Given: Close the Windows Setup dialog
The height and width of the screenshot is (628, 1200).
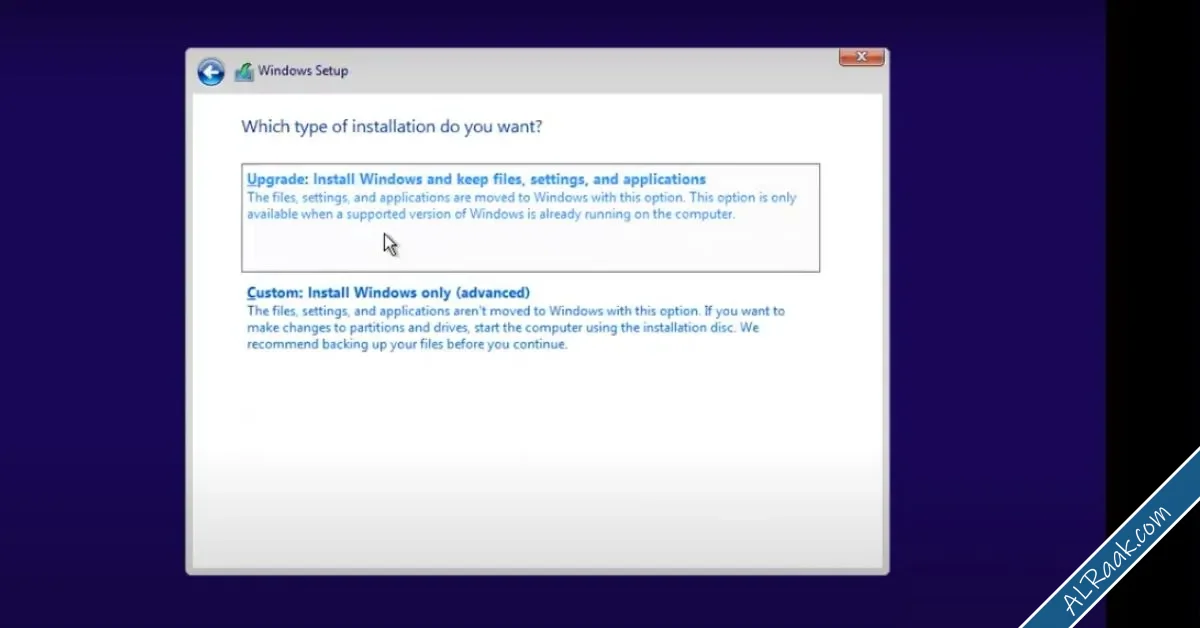Looking at the screenshot, I should point(861,58).
